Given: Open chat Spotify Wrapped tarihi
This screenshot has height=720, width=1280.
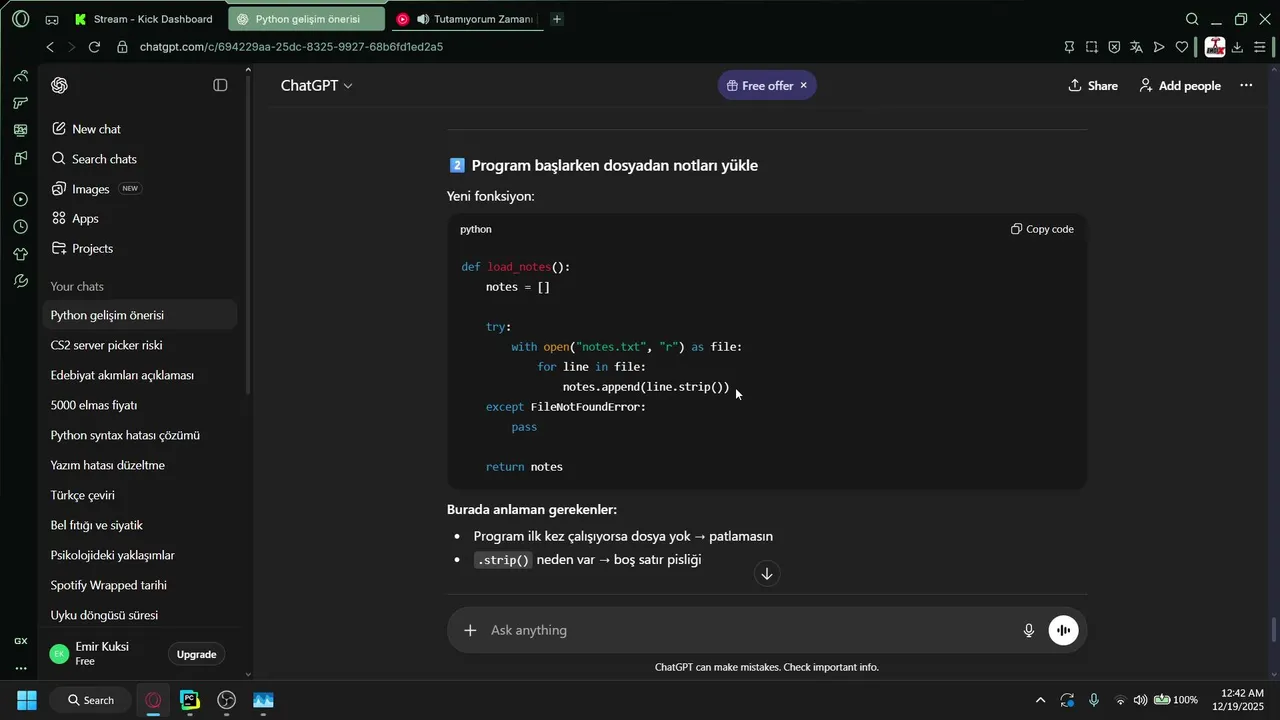Looking at the screenshot, I should pos(141,585).
